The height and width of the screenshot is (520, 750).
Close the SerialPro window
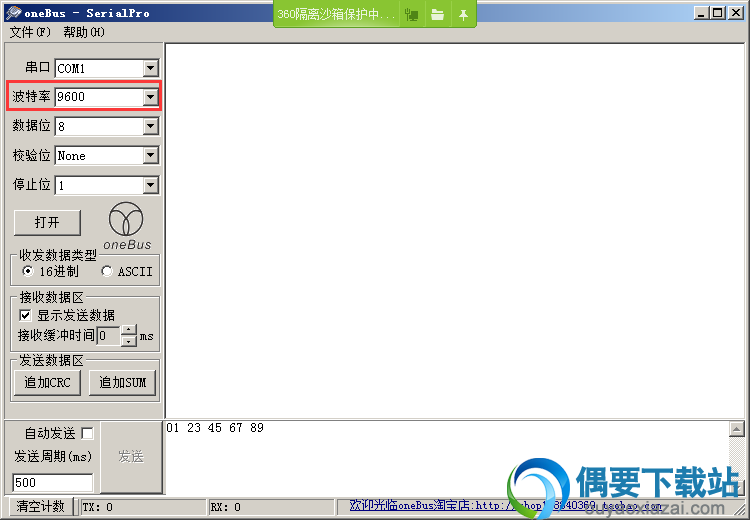point(736,13)
